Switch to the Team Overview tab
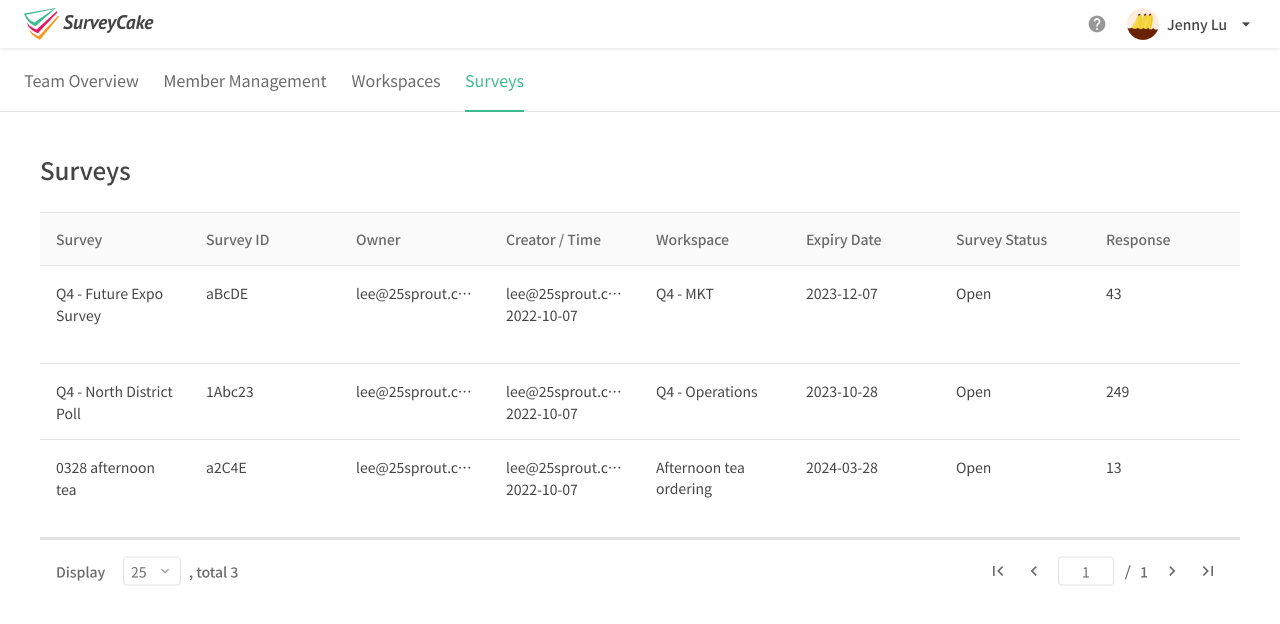Screen dimensions: 1280x624 pyautogui.click(x=81, y=80)
